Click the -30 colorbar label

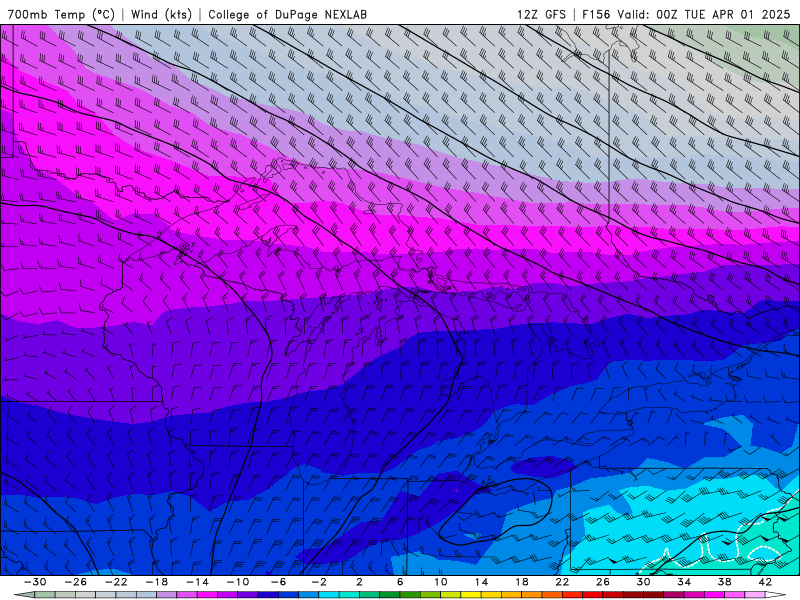[35, 582]
